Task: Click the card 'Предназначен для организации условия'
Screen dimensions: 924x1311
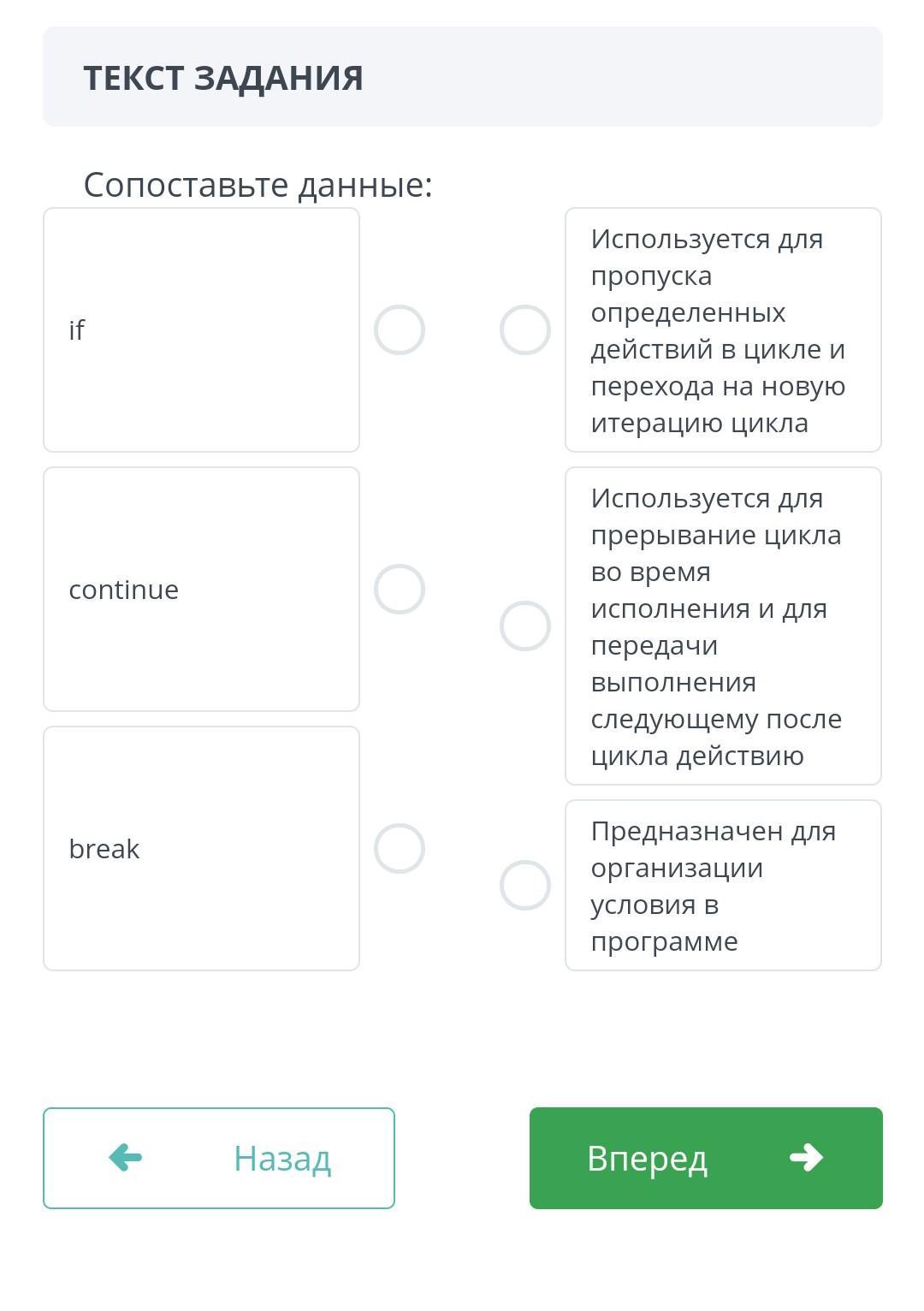Action: tap(723, 885)
